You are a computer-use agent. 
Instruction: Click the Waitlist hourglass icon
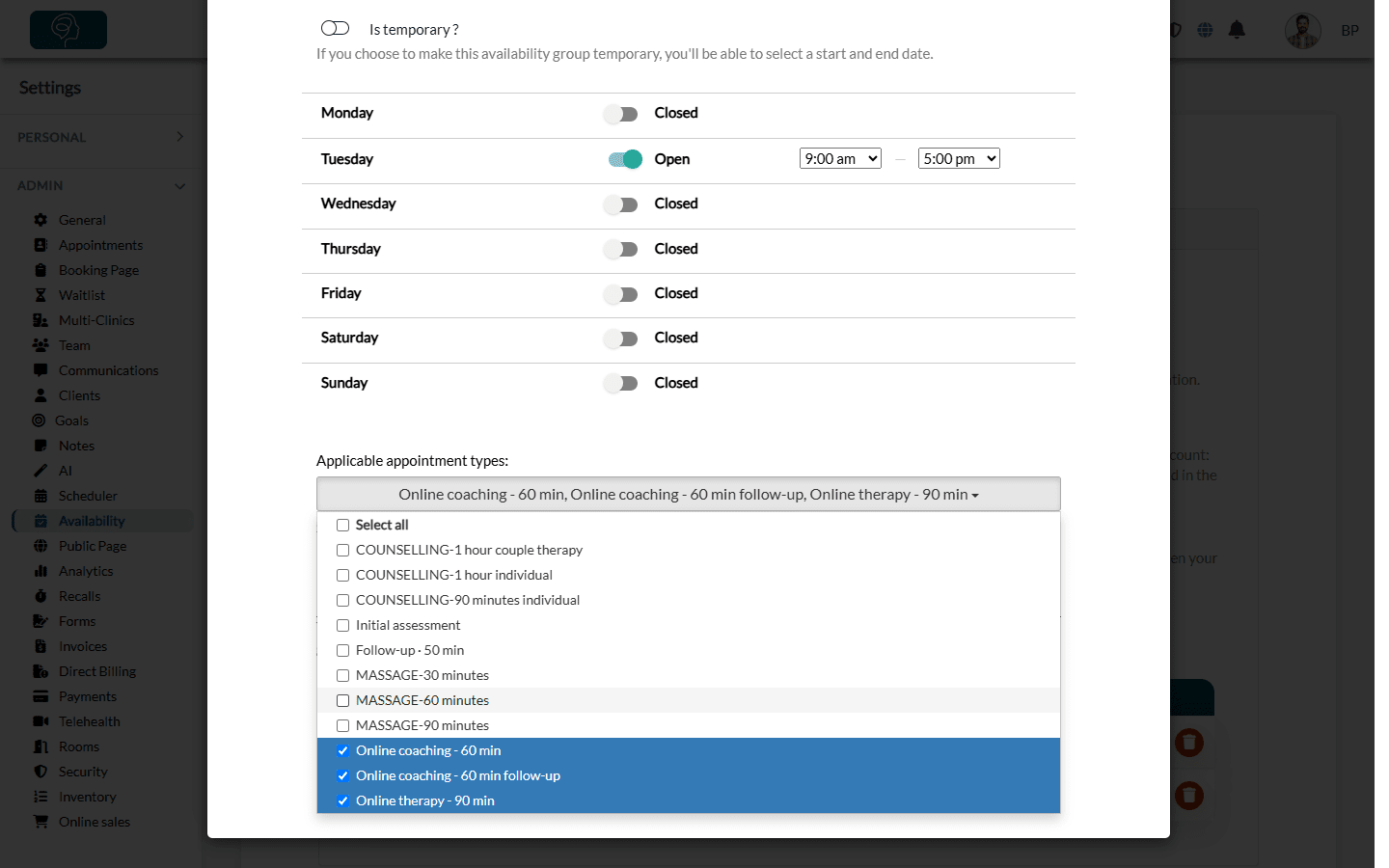coord(41,295)
